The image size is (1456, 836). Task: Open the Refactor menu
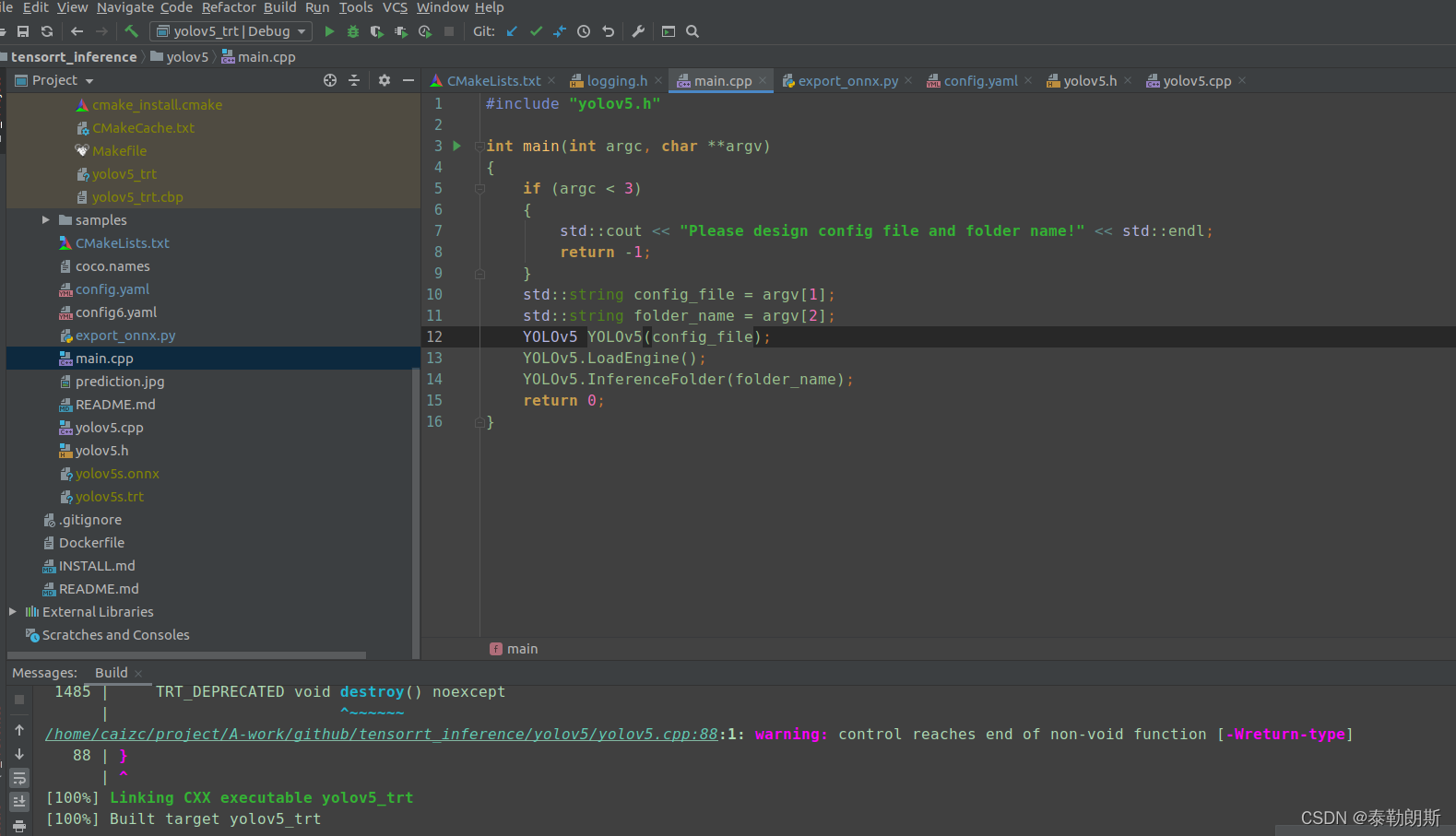point(229,7)
